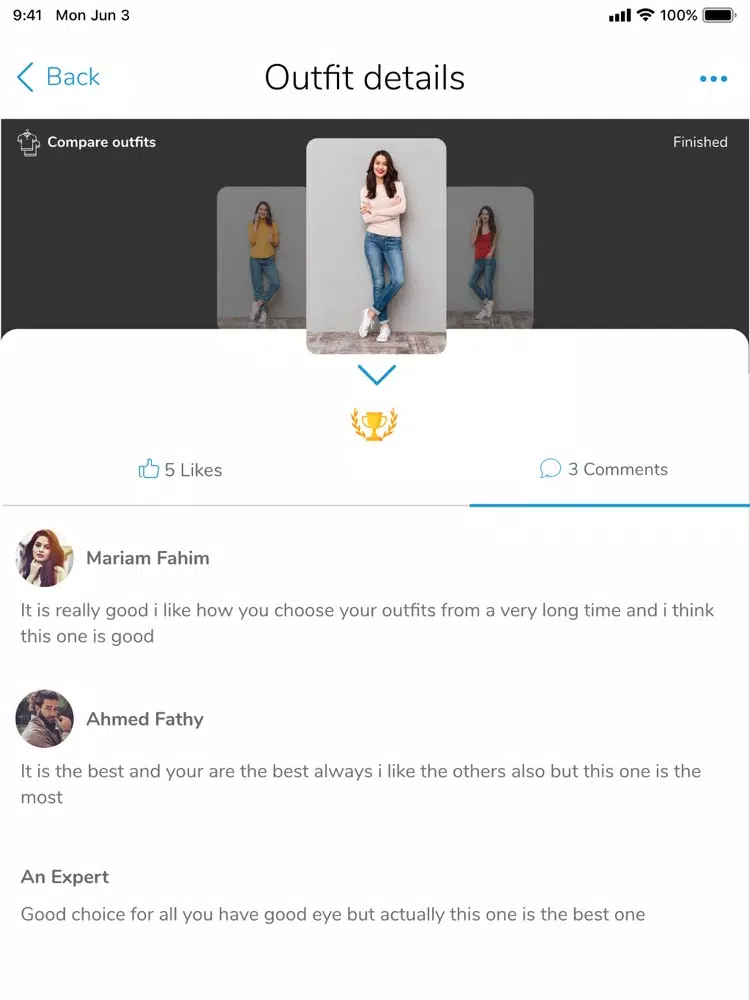Select the red top outfit thumbnail
Viewport: 750px width, 1000px height.
pos(490,258)
